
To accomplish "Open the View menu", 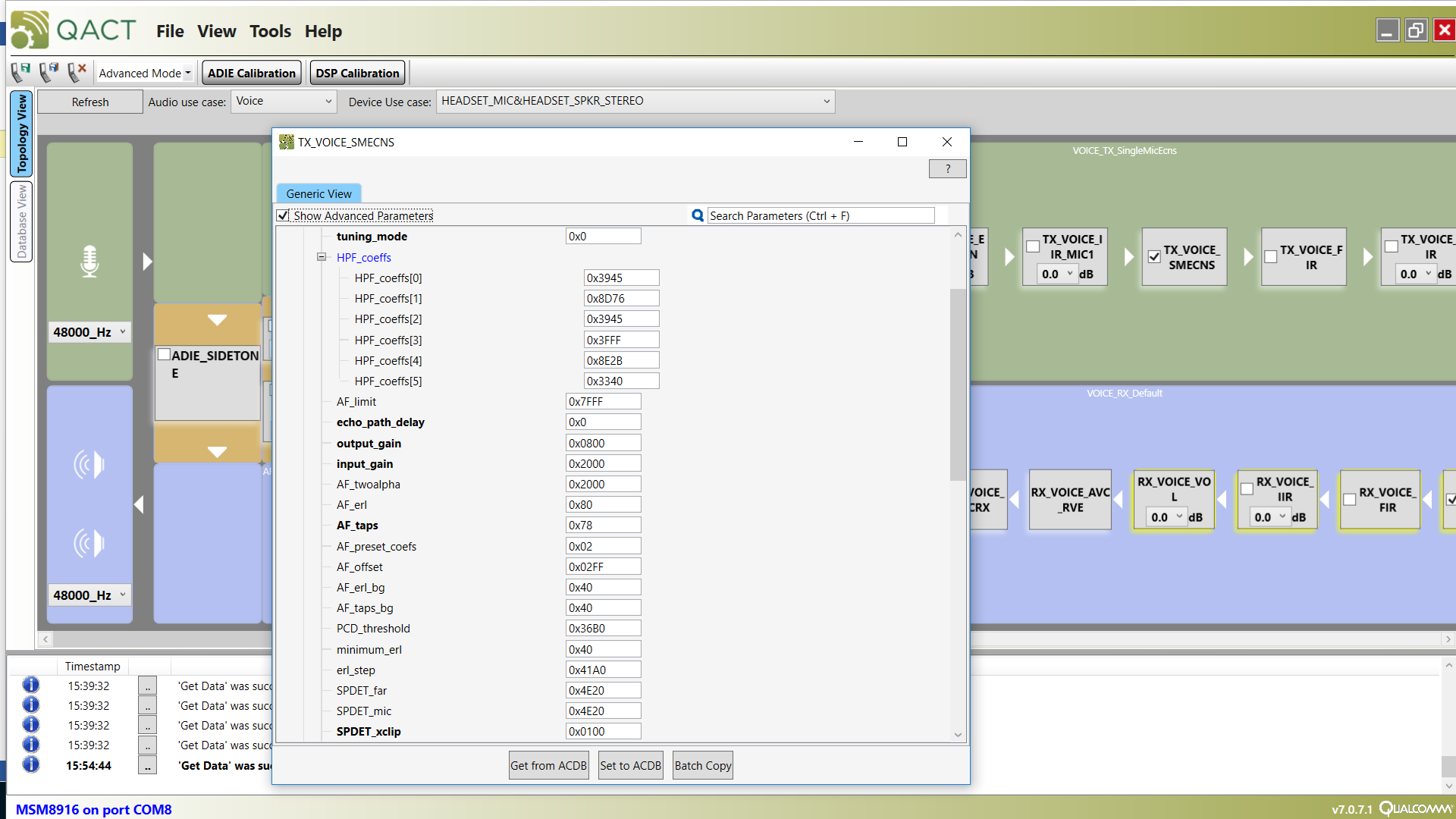I will coord(217,31).
